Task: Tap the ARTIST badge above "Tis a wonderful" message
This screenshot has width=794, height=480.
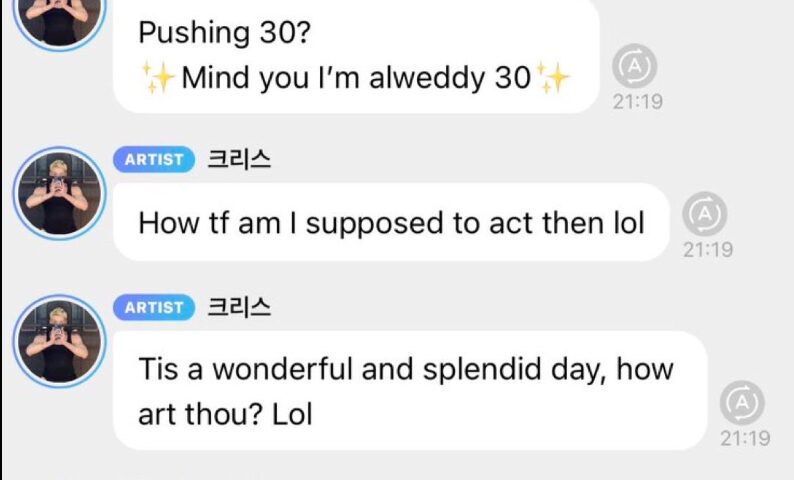Action: pos(154,308)
